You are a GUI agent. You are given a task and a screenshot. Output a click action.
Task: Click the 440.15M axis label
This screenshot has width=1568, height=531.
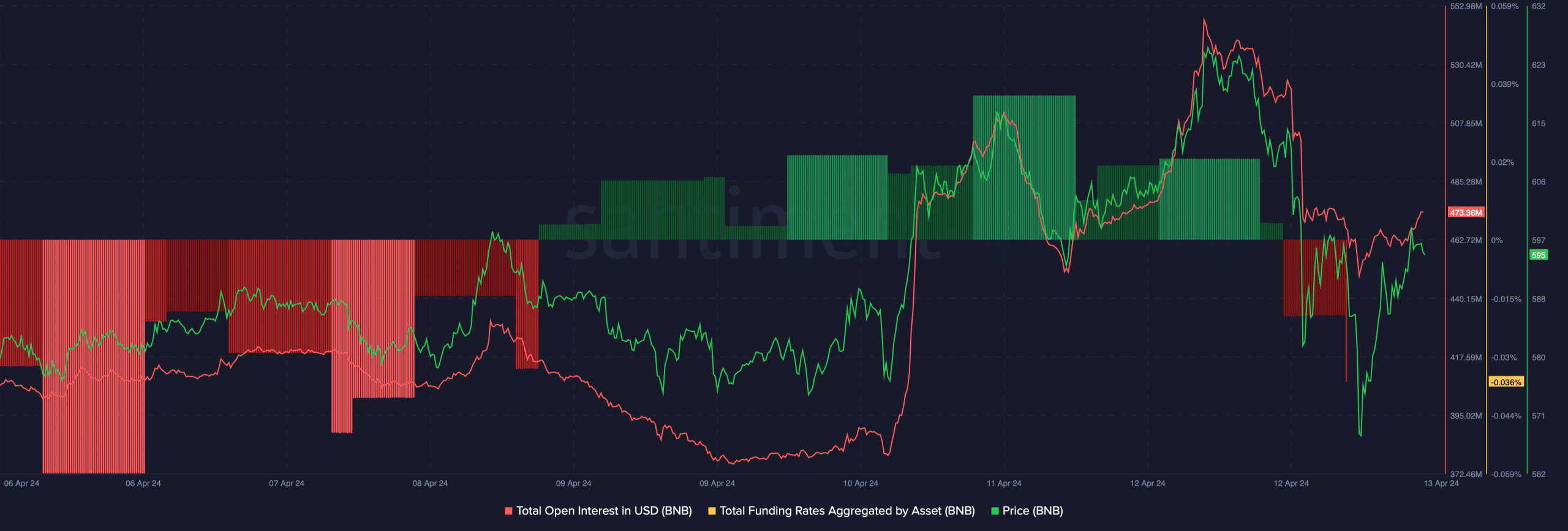click(x=1466, y=299)
